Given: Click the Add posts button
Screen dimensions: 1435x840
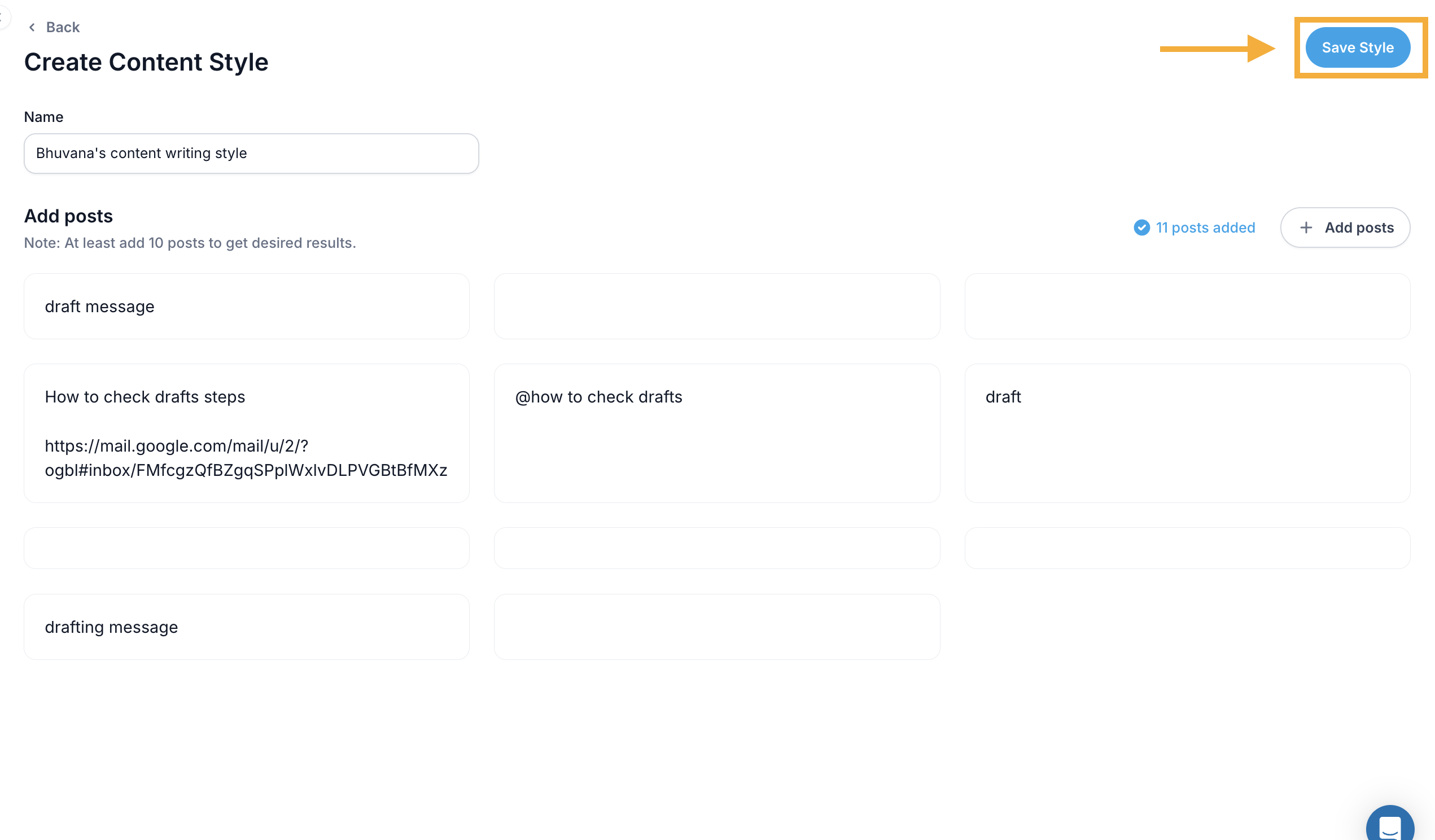Looking at the screenshot, I should [1345, 228].
